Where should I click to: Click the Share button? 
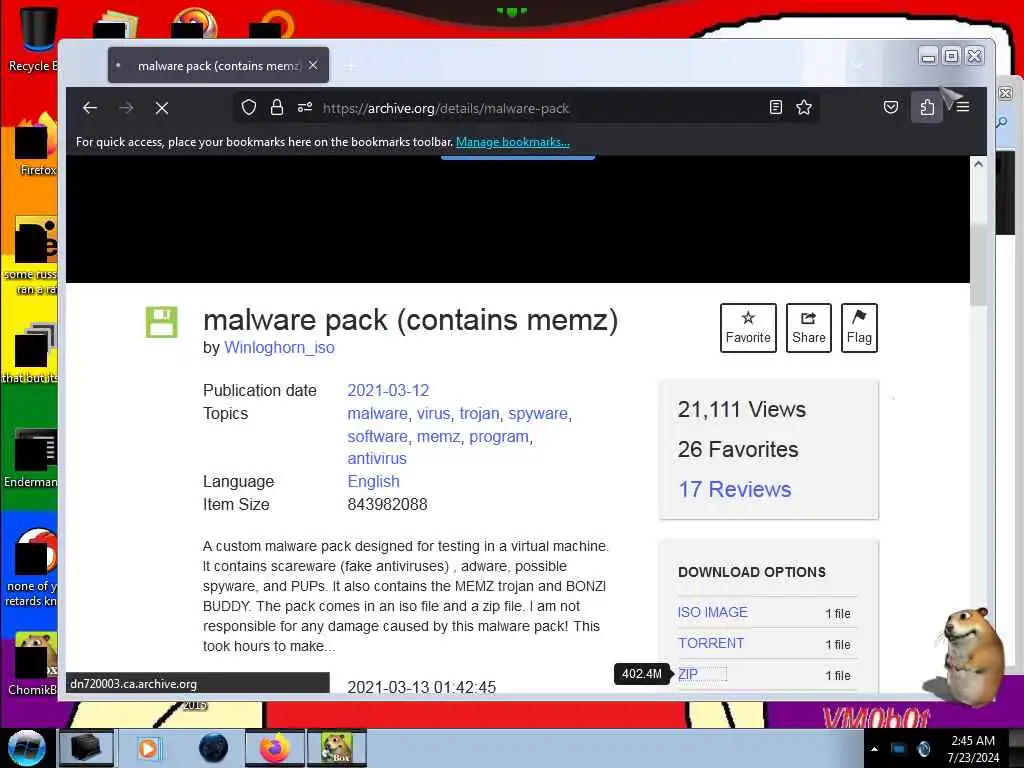808,328
